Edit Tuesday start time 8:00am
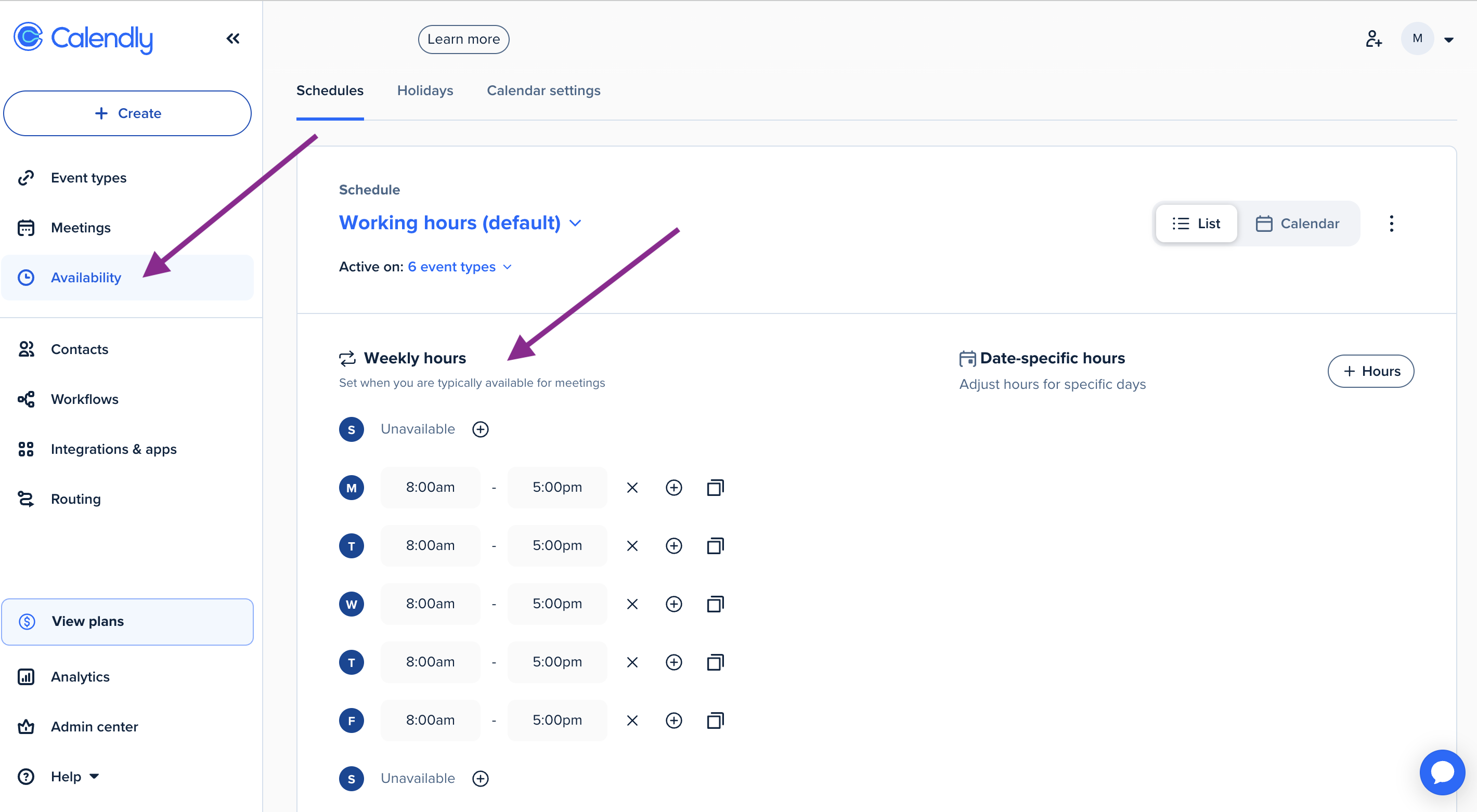 click(430, 545)
